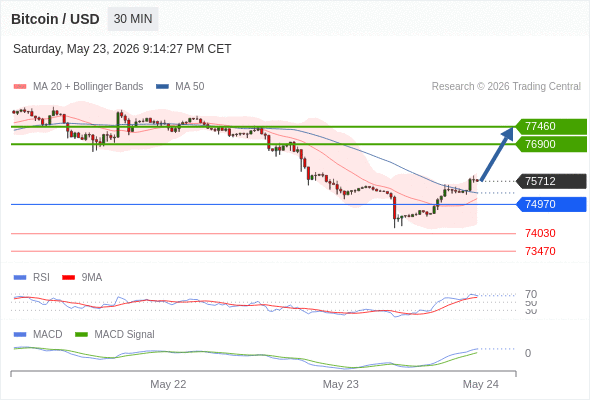Click the MA 20 + Bollinger Bands legend swatch

tap(20, 87)
